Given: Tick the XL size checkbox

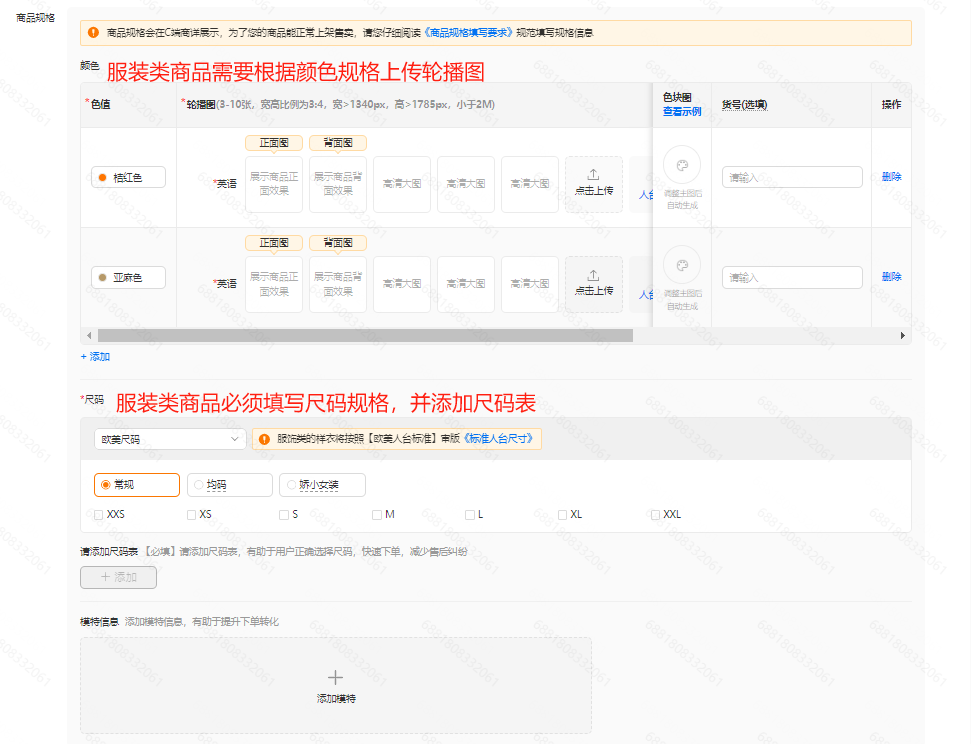Looking at the screenshot, I should point(563,515).
